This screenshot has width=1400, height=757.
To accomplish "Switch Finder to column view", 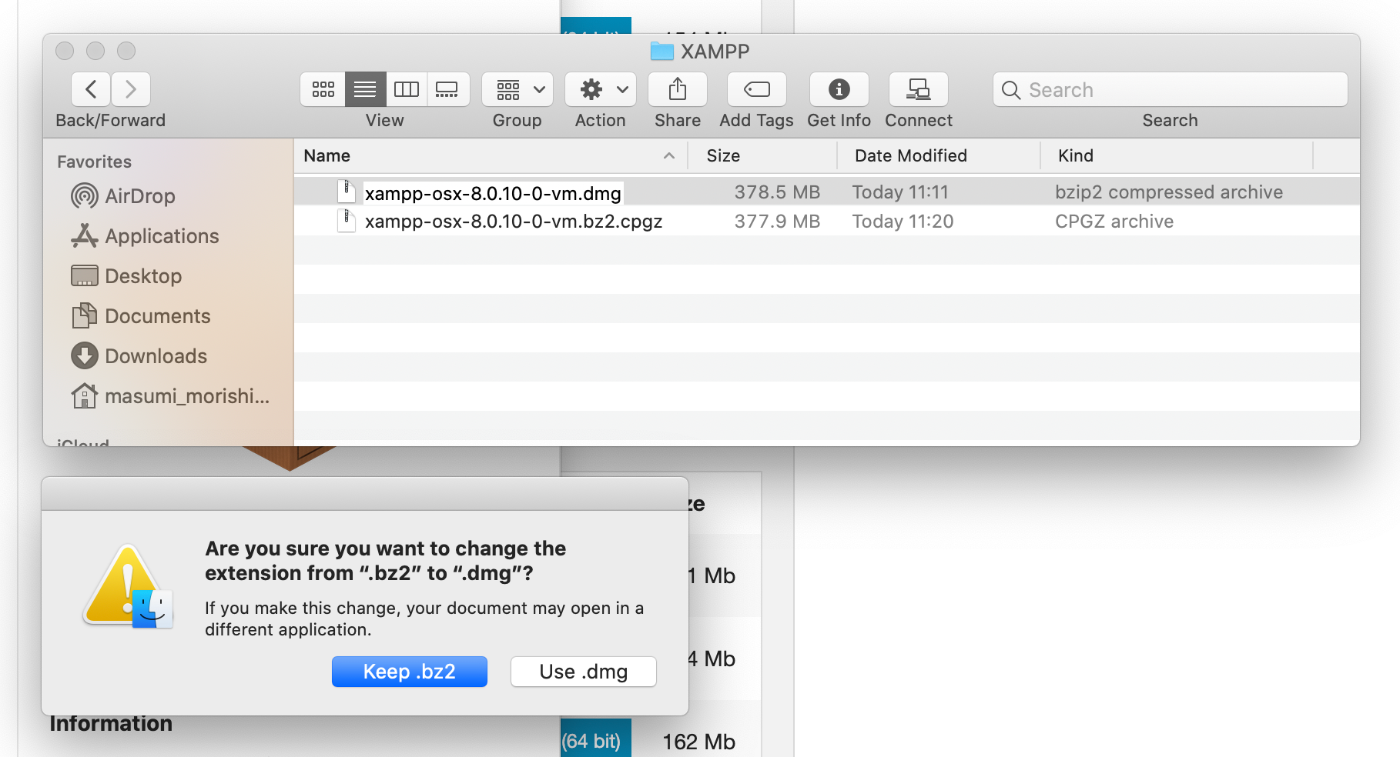I will pos(406,89).
